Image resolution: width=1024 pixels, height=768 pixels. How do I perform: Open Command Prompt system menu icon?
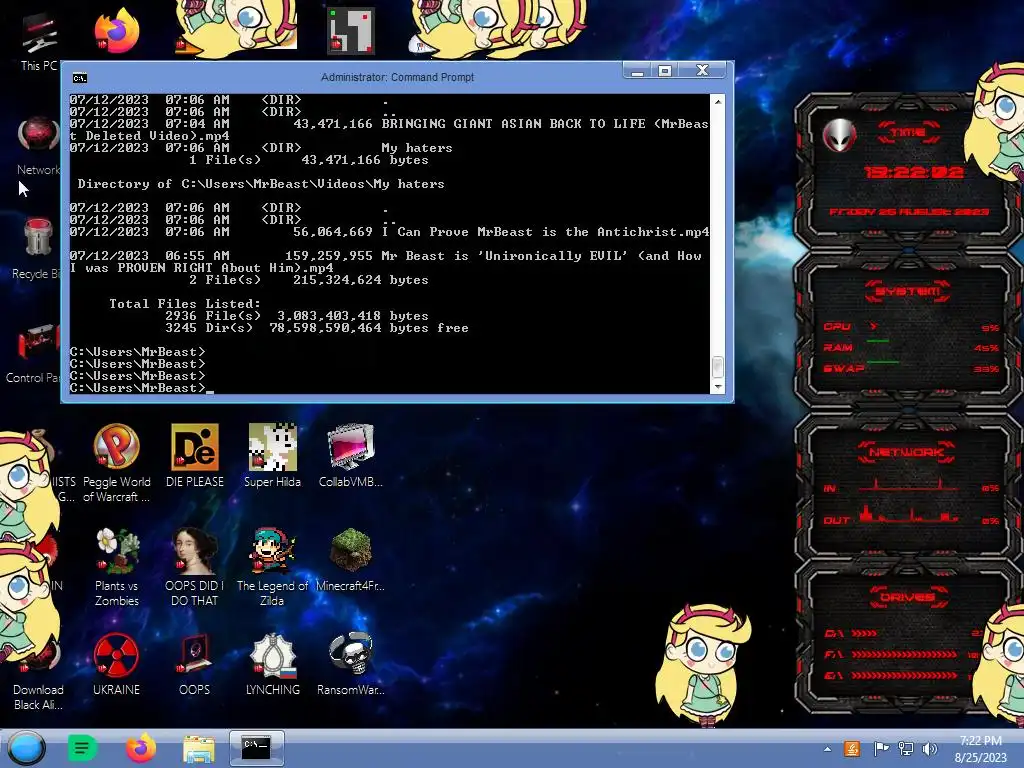click(x=80, y=78)
